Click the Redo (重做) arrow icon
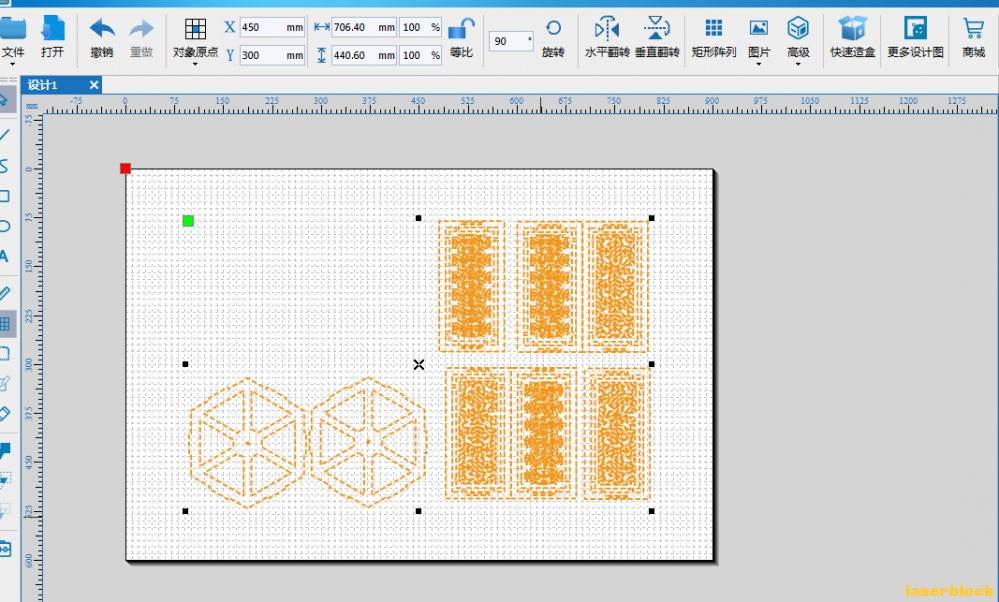Screen dimensions: 999x602 [x=141, y=29]
